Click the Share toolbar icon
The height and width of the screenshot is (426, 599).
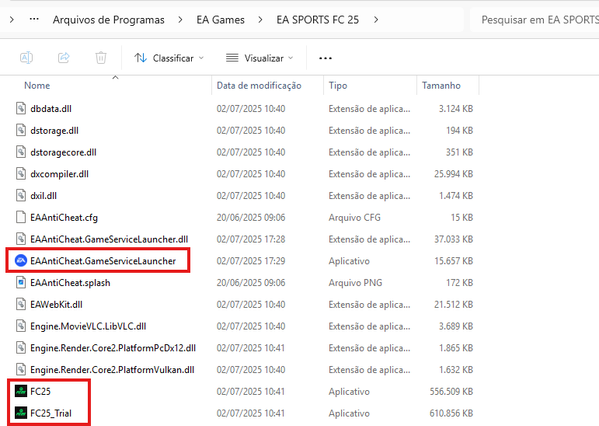point(63,58)
